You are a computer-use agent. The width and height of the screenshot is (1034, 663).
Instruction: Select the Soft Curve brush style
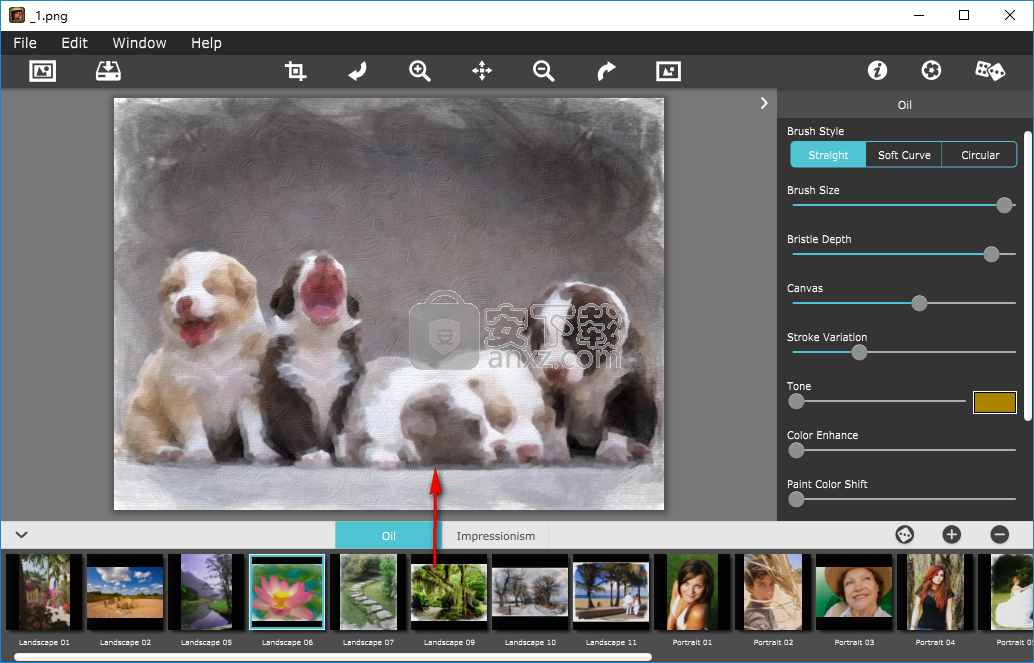coord(904,155)
